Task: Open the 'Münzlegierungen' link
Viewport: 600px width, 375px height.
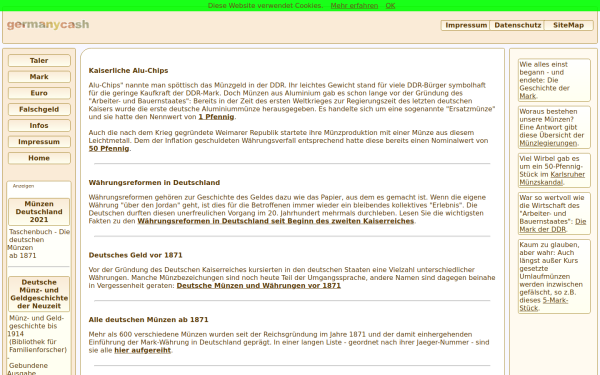Action: 548,143
